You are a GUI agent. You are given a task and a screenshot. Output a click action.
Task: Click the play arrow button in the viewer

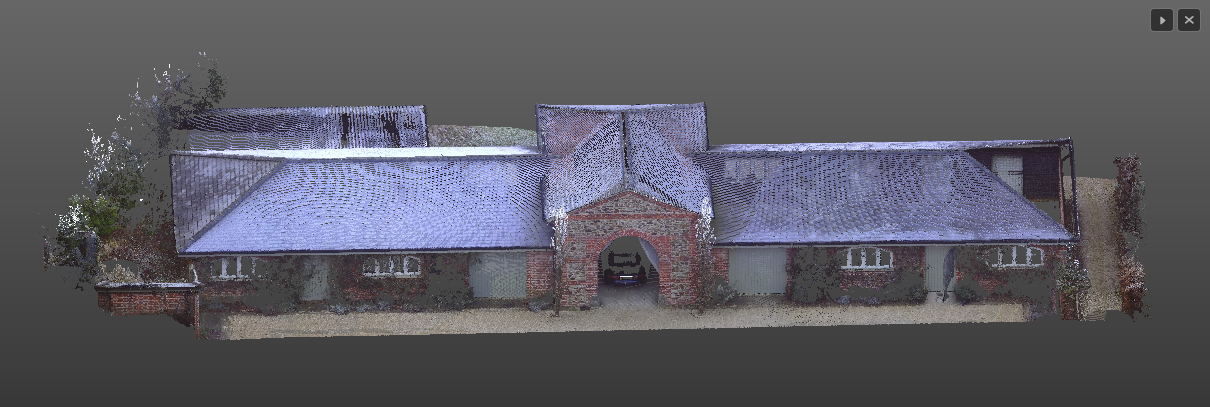[x=1161, y=20]
